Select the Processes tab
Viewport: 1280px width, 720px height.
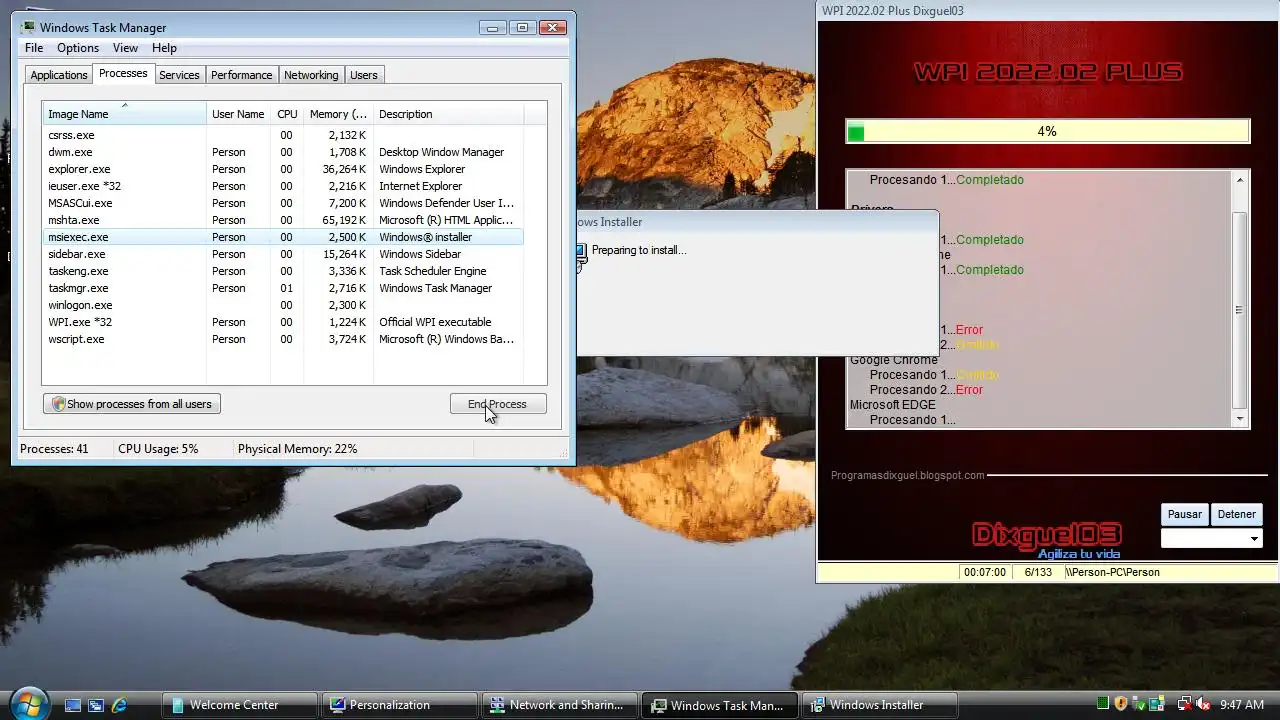click(123, 74)
